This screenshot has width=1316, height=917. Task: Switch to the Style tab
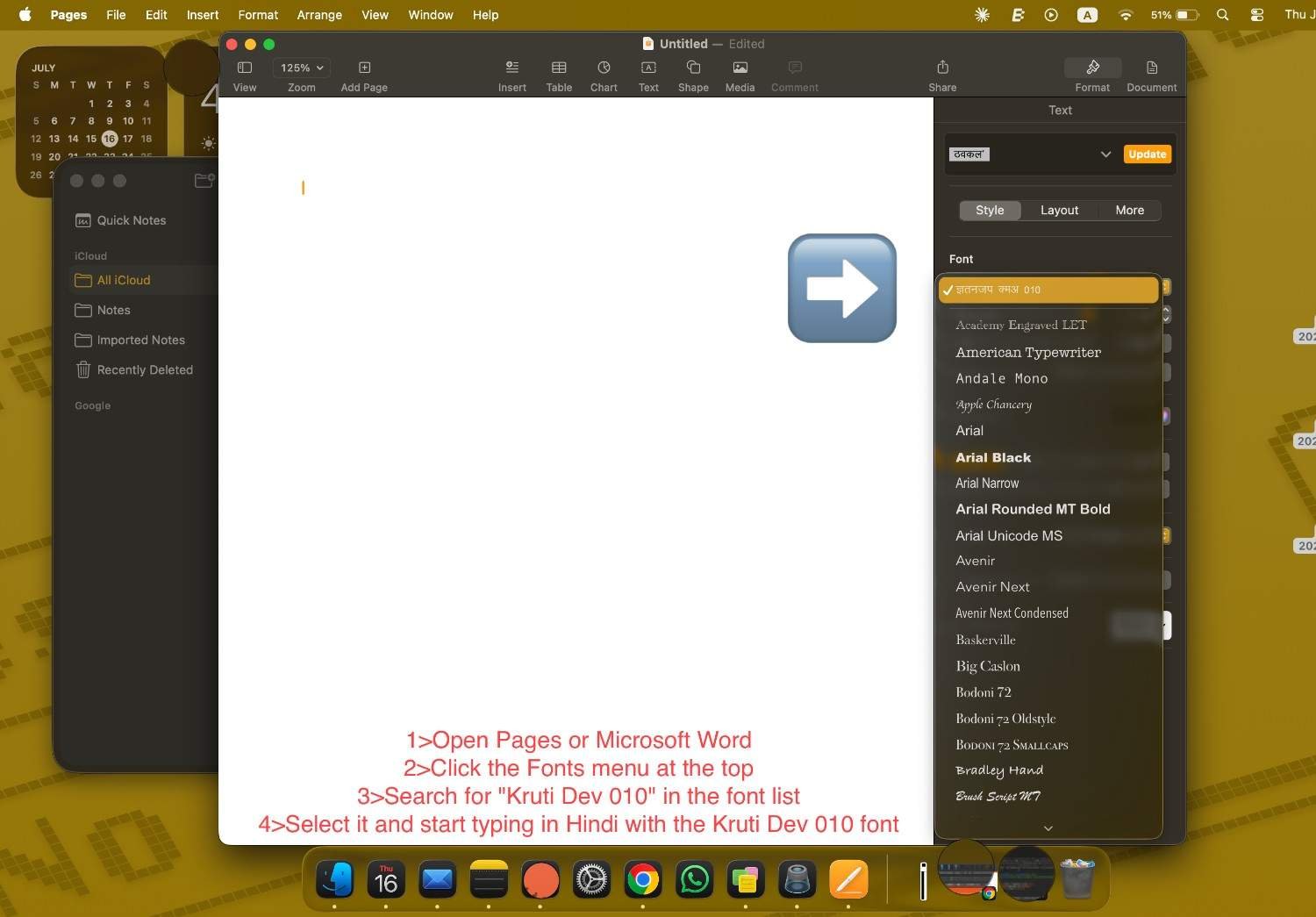(990, 211)
